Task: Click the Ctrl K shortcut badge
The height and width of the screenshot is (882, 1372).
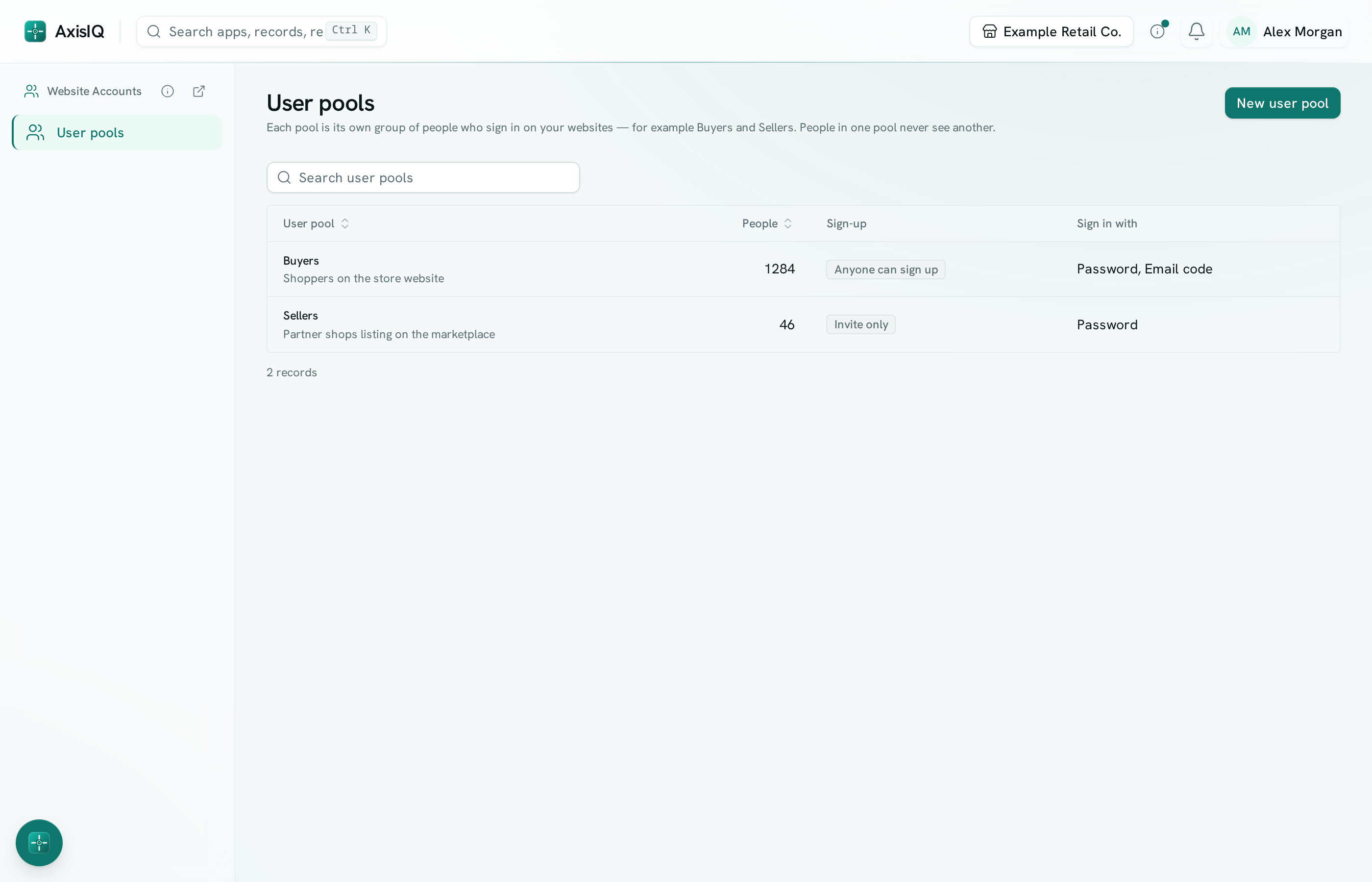Action: tap(351, 30)
